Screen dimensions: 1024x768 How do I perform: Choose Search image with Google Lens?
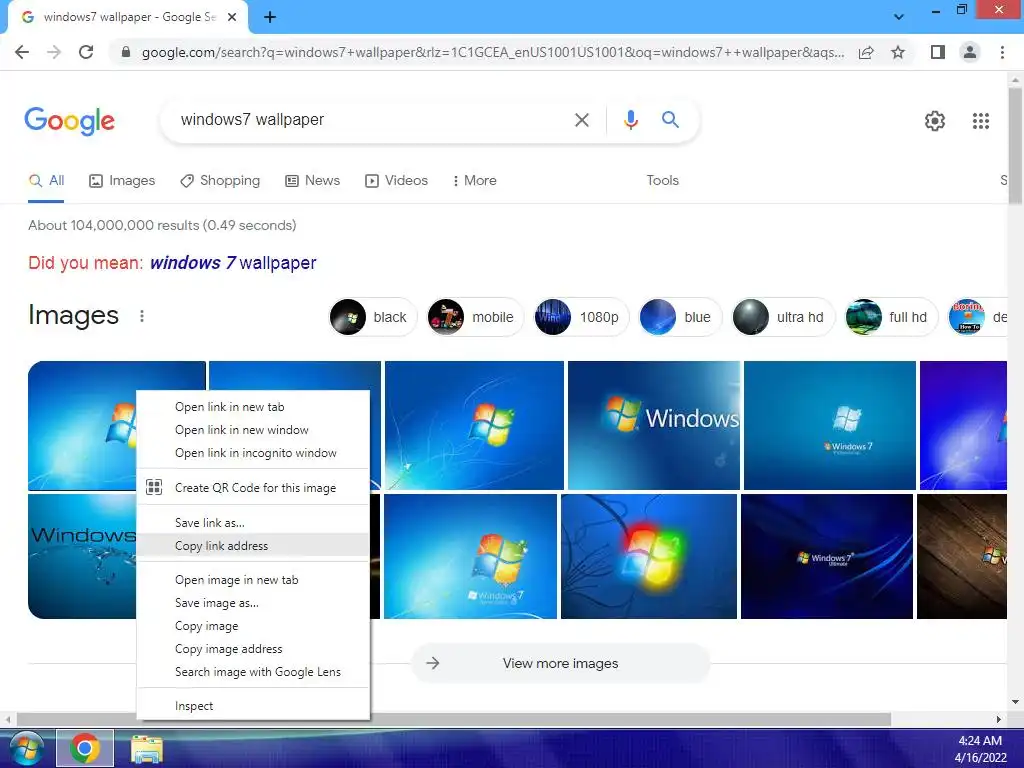pos(253,671)
